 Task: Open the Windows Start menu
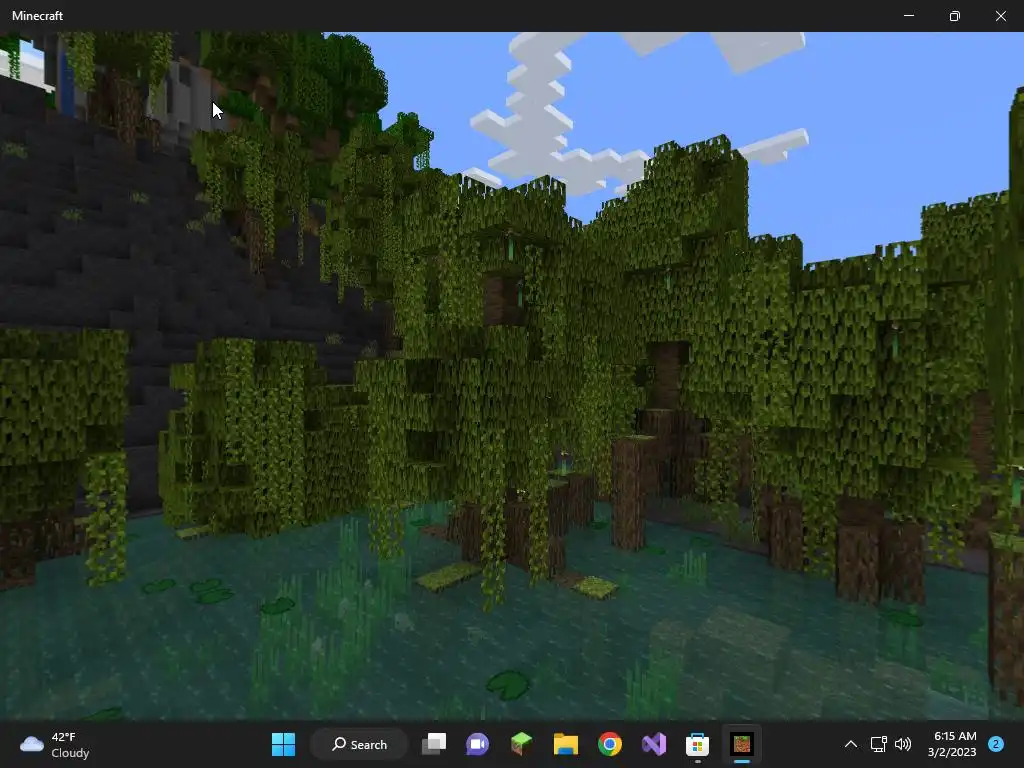(x=283, y=744)
